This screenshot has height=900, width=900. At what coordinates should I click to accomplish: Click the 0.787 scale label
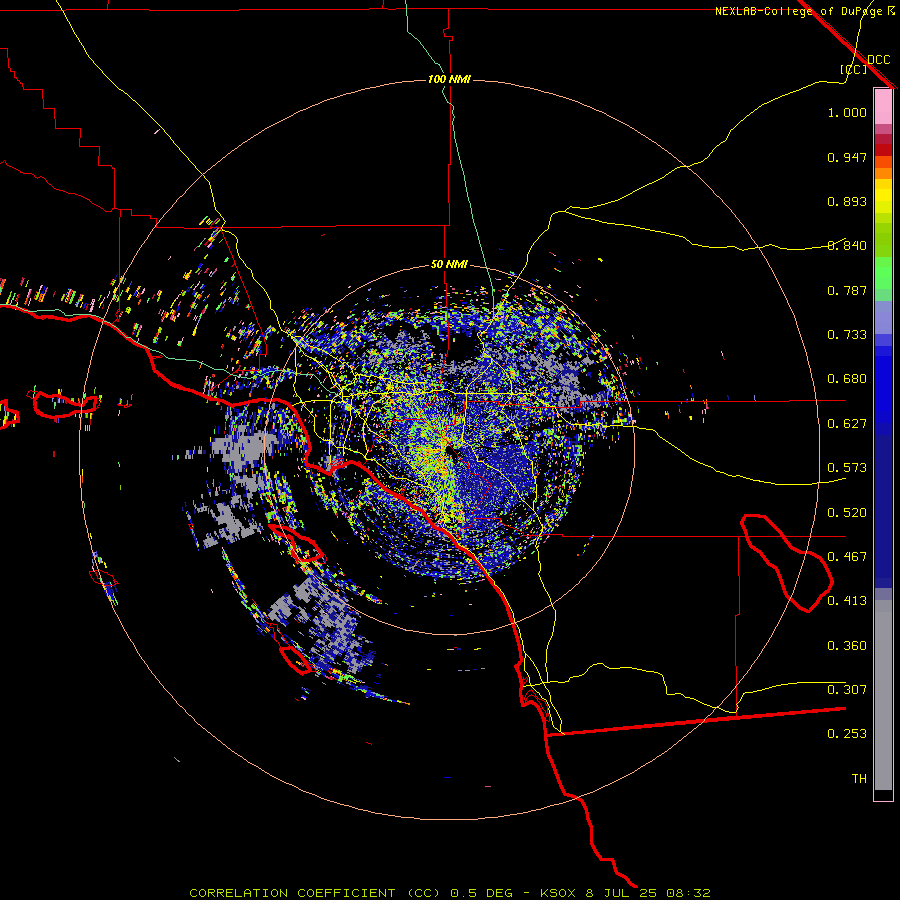[x=847, y=290]
